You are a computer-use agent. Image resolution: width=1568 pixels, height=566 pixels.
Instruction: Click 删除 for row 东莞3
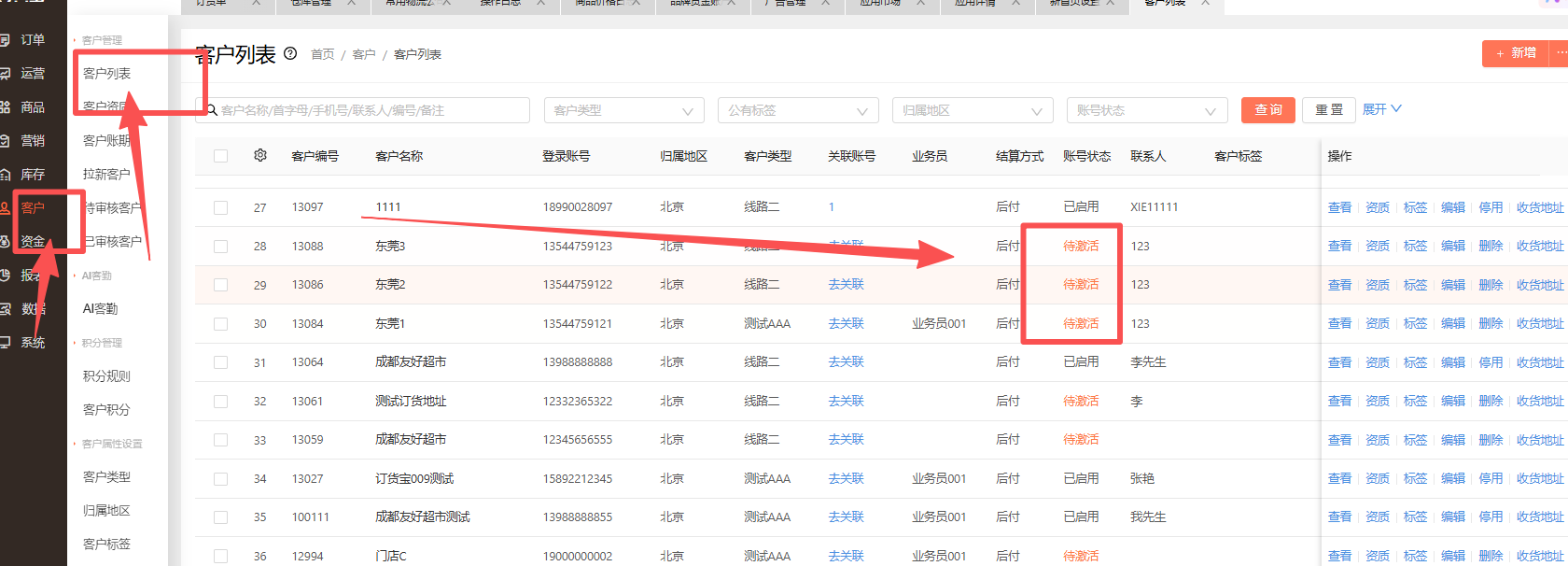[1491, 246]
